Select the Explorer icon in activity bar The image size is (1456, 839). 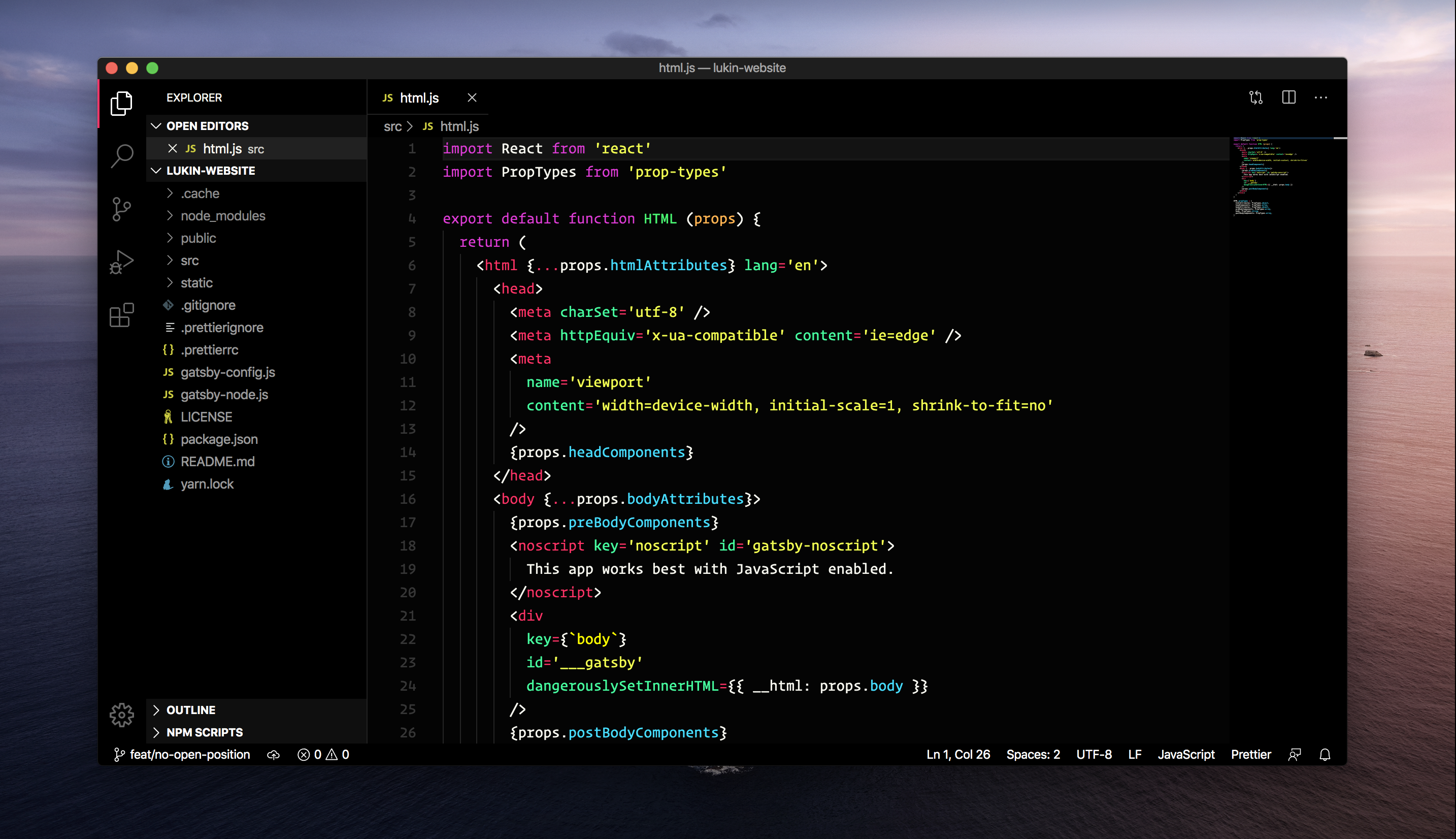[121, 104]
